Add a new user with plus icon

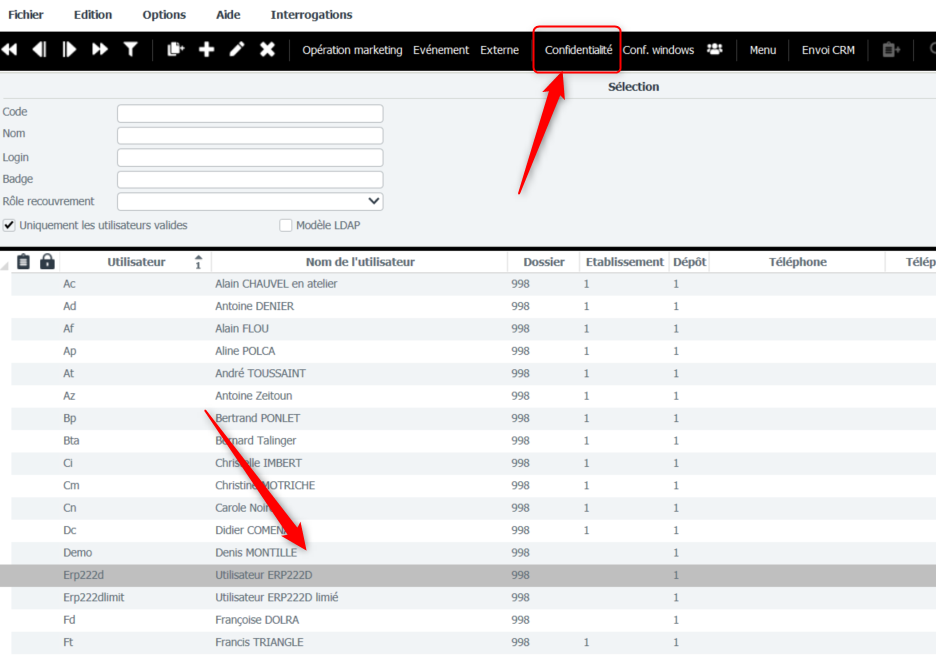pos(207,50)
